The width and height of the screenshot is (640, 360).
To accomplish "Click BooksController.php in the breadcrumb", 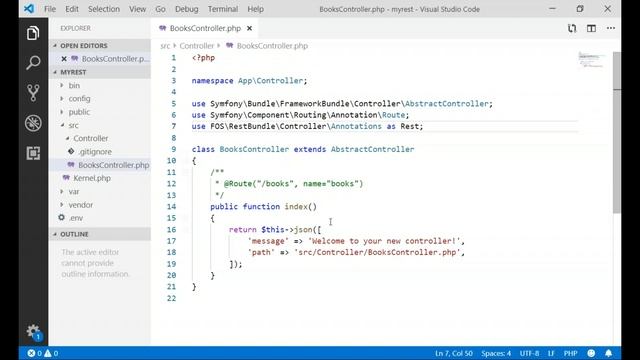I will pyautogui.click(x=272, y=46).
